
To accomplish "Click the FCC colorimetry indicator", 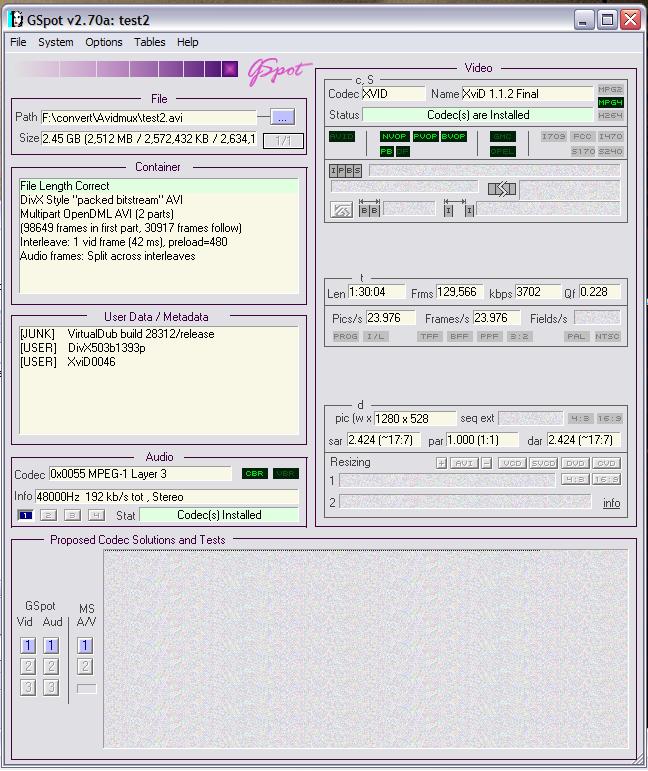I will point(582,136).
